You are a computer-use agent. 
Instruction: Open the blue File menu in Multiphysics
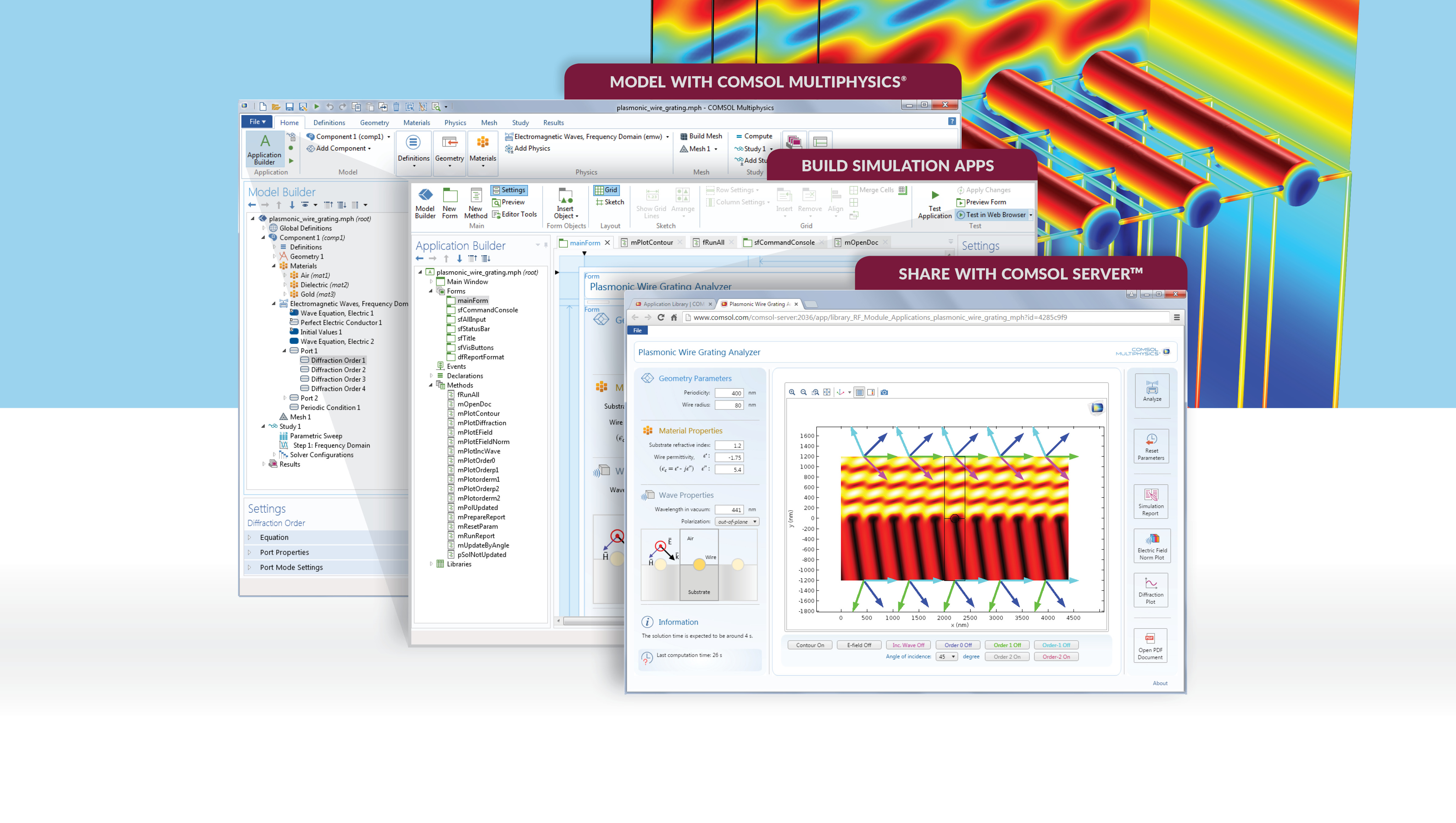pyautogui.click(x=257, y=122)
